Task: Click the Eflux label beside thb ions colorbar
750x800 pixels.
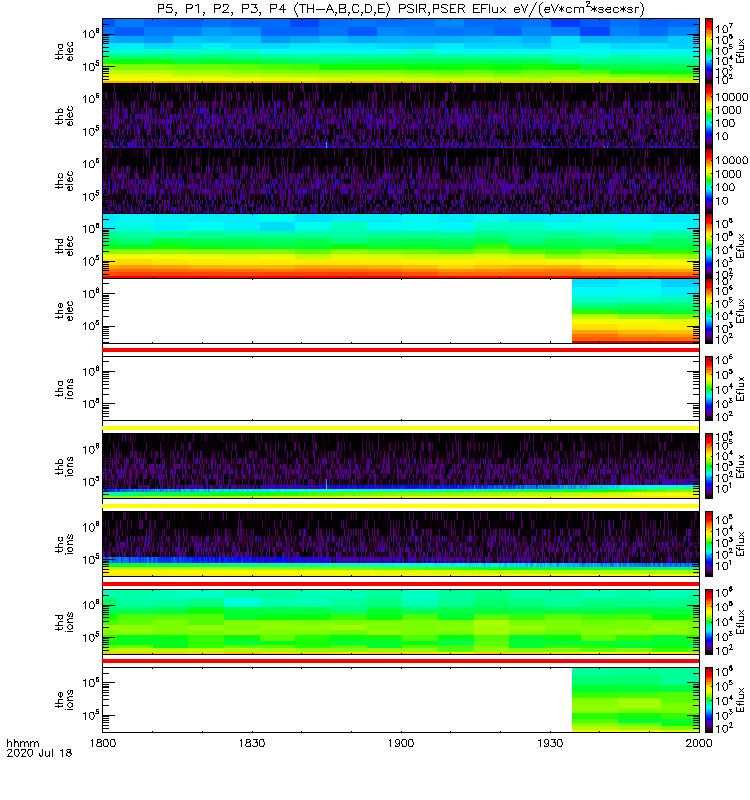Action: pyautogui.click(x=740, y=466)
